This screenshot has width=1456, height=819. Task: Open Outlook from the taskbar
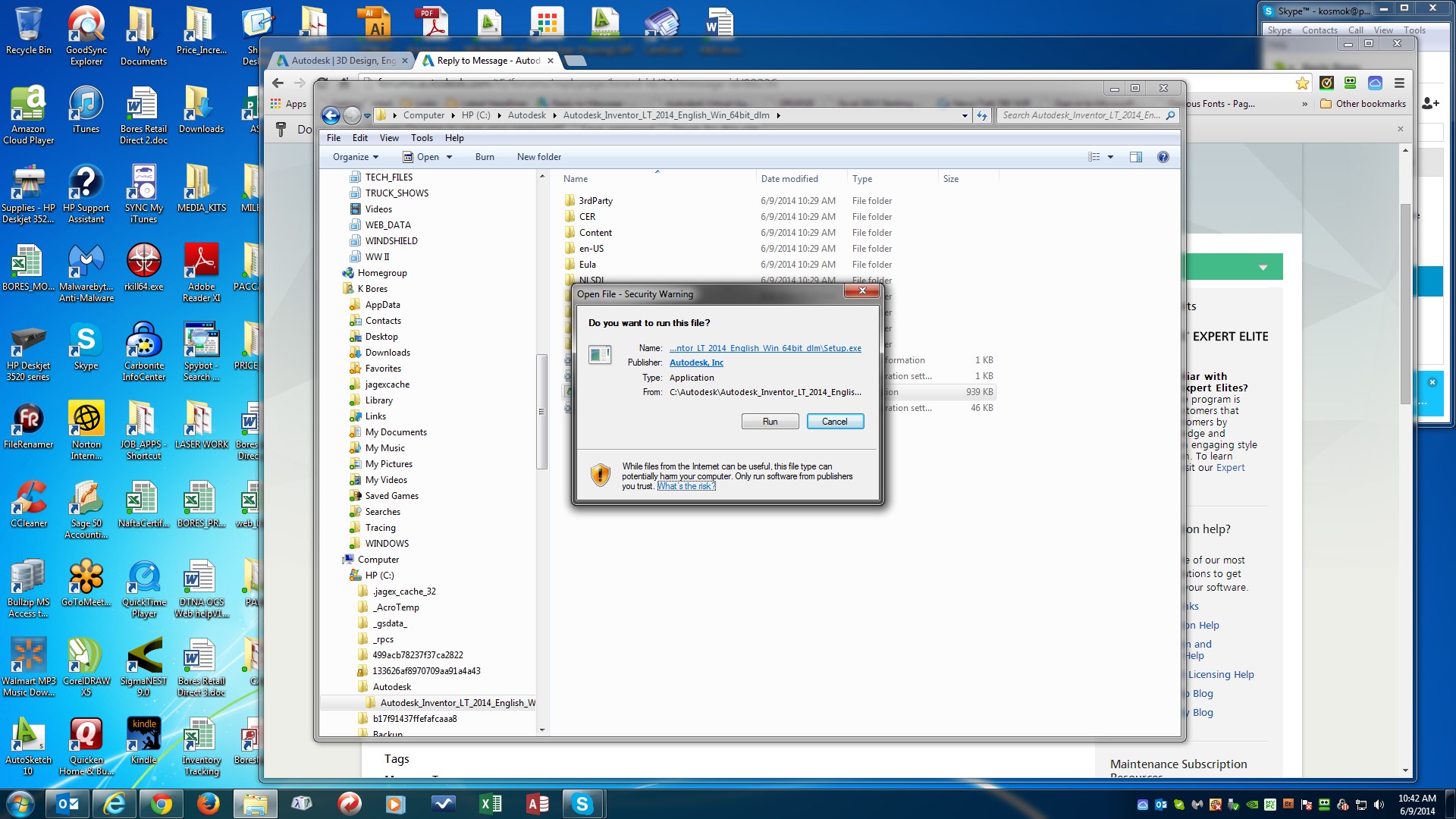pyautogui.click(x=67, y=804)
